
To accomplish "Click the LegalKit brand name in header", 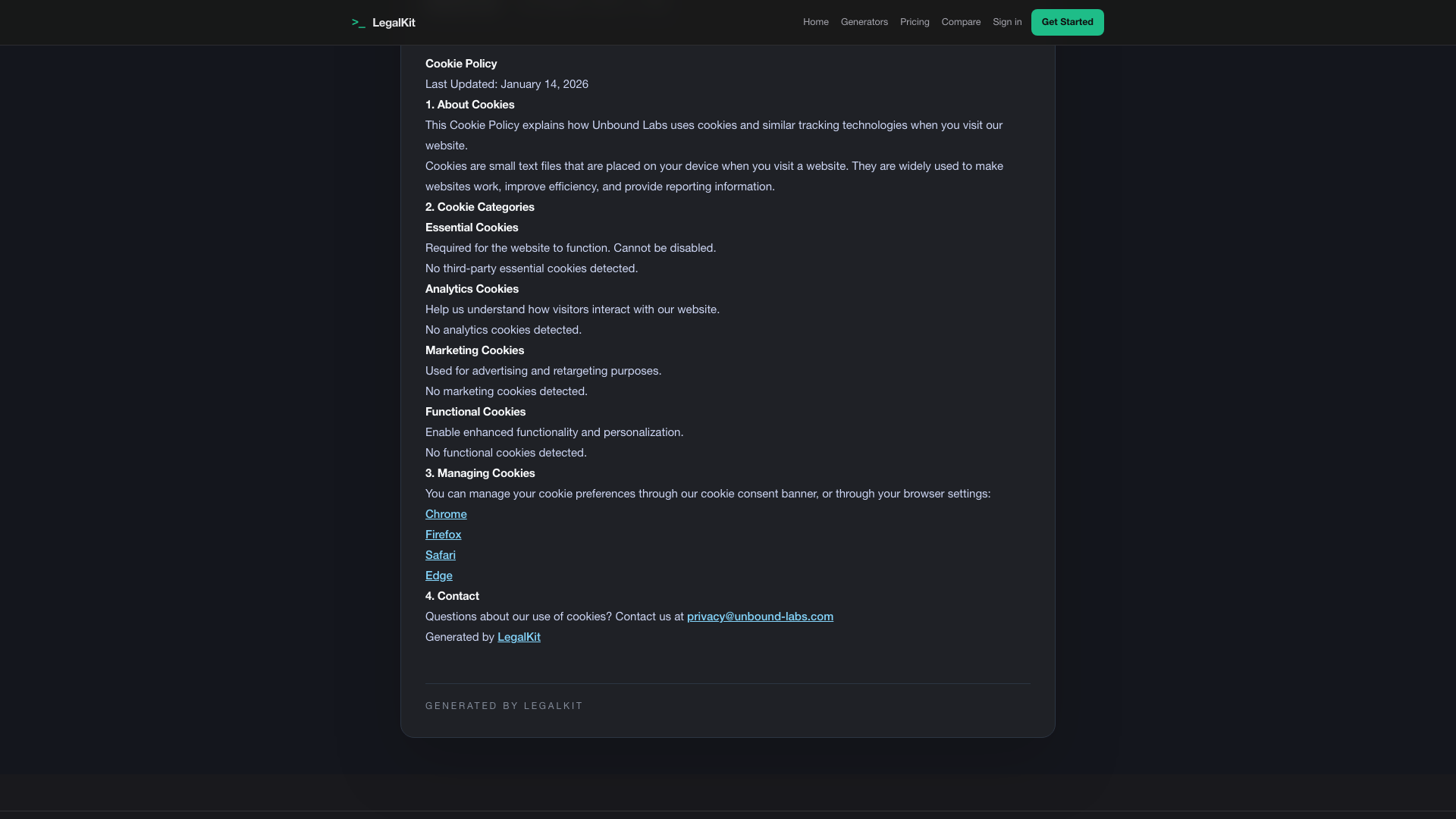I will click(394, 22).
